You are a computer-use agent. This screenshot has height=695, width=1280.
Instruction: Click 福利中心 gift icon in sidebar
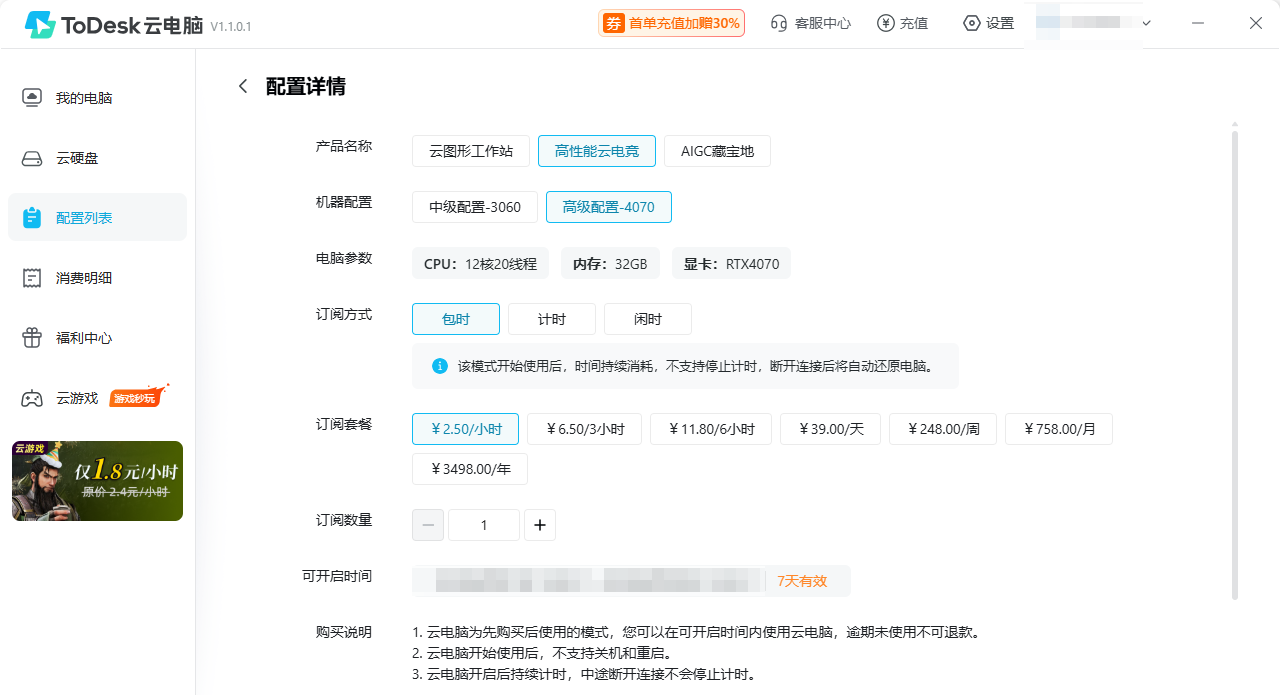tap(32, 338)
